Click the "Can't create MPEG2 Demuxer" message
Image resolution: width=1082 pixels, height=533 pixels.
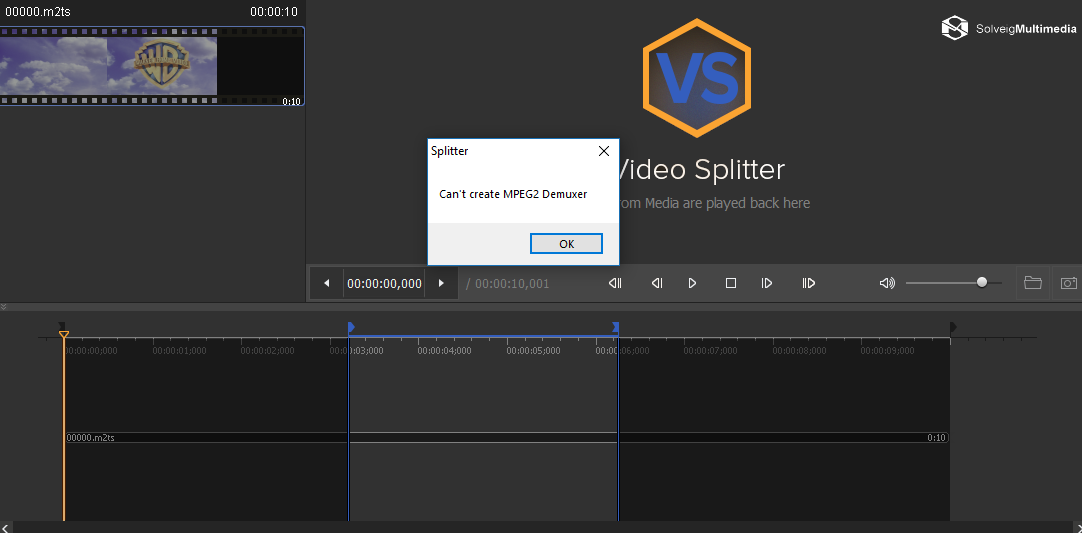point(513,194)
